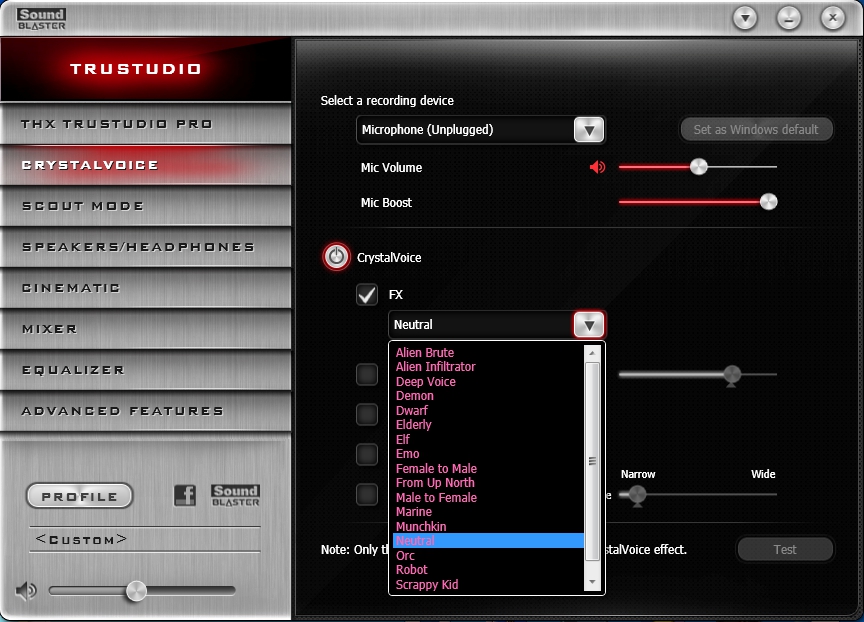Uncheck the FX checkbox
Viewport: 864px width, 622px height.
367,295
